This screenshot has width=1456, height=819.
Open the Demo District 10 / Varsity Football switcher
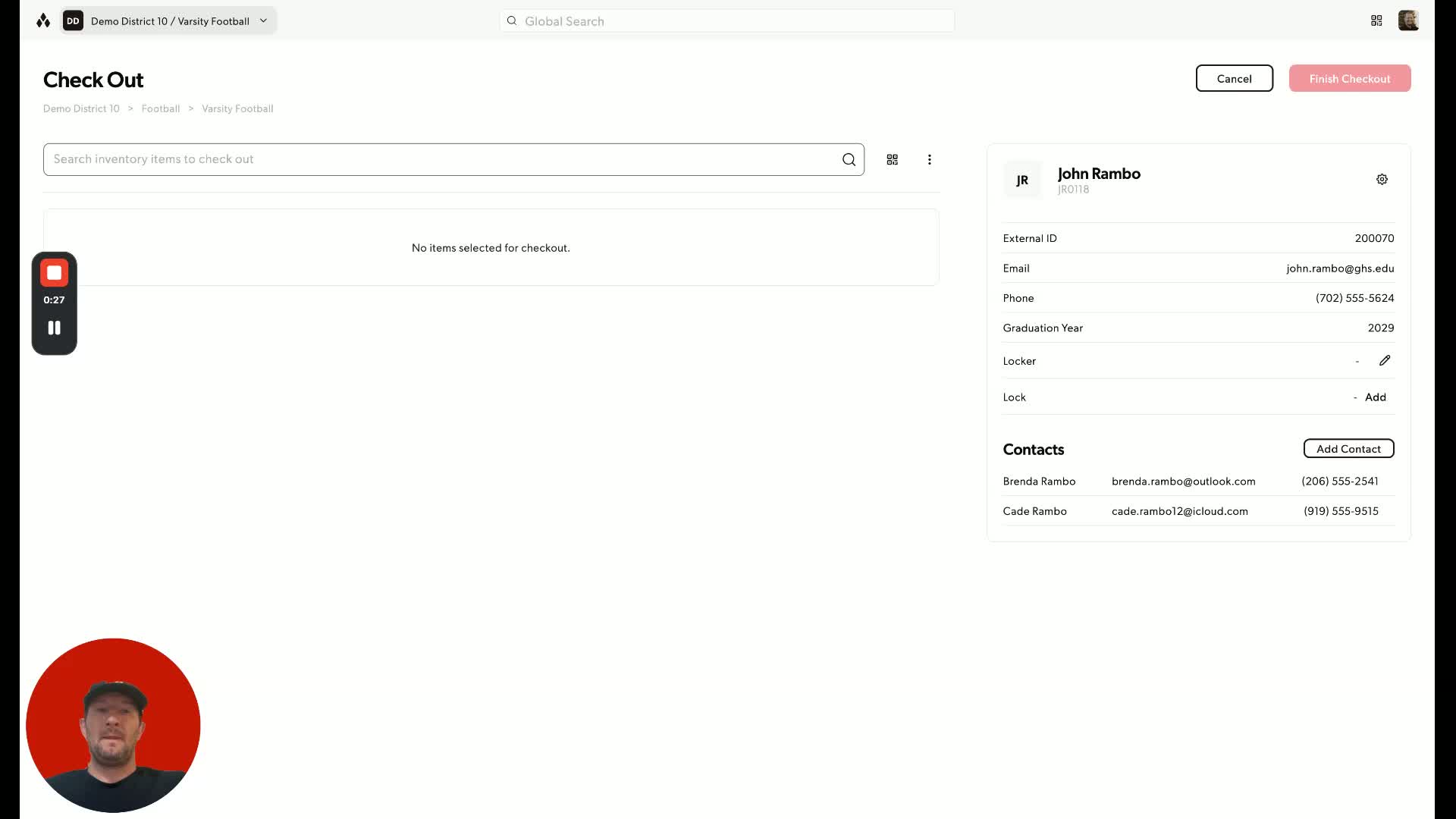(x=170, y=21)
